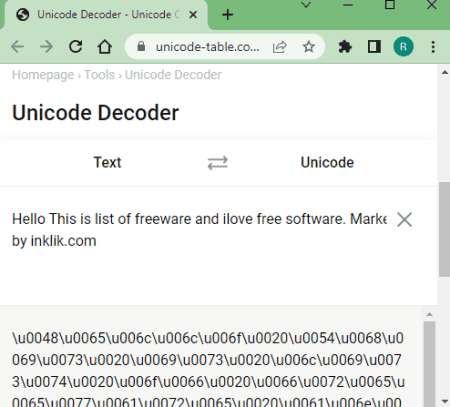This screenshot has width=450, height=407.
Task: Open the Extensions puzzle icon
Action: click(345, 47)
